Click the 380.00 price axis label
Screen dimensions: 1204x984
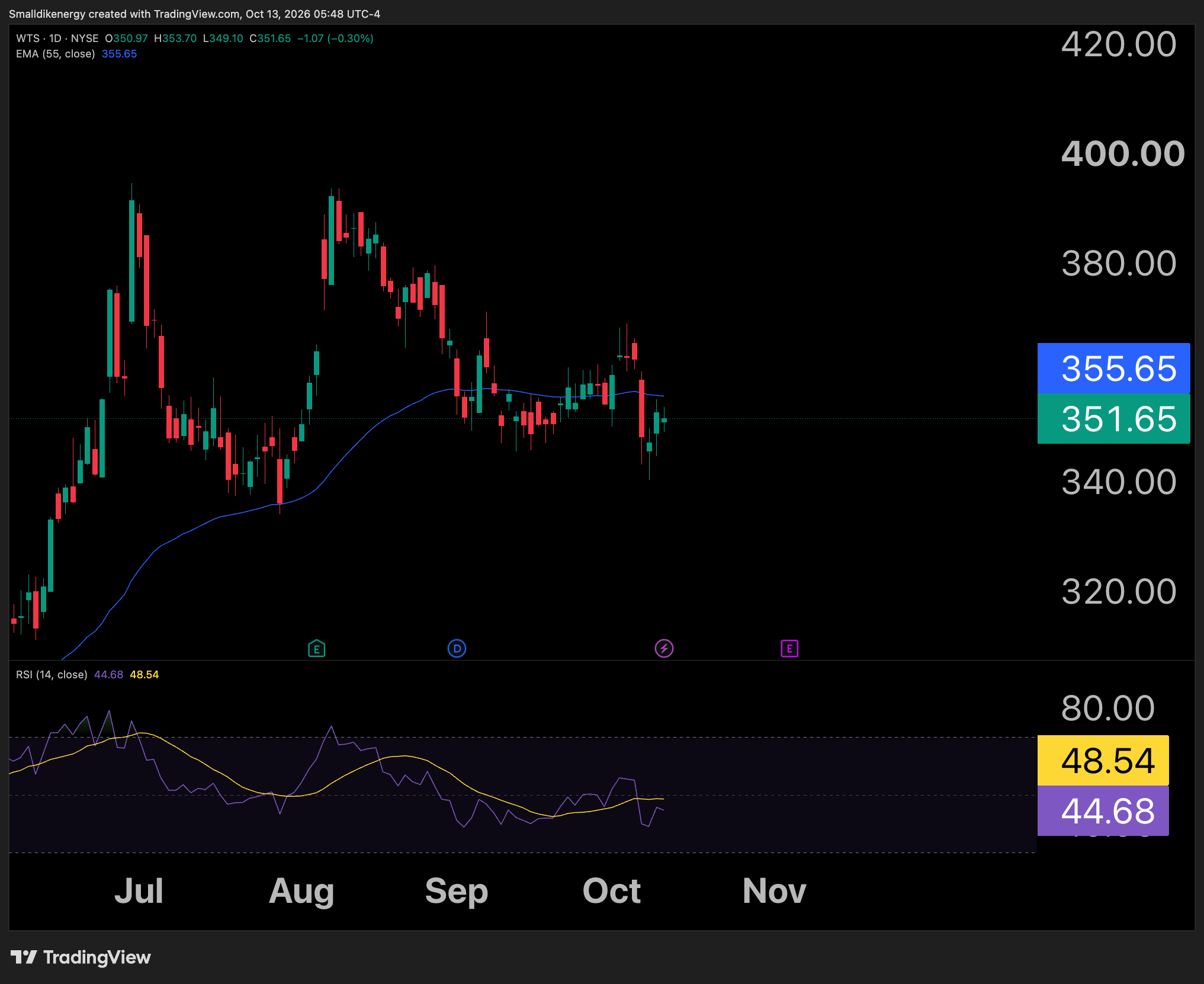click(x=1119, y=263)
